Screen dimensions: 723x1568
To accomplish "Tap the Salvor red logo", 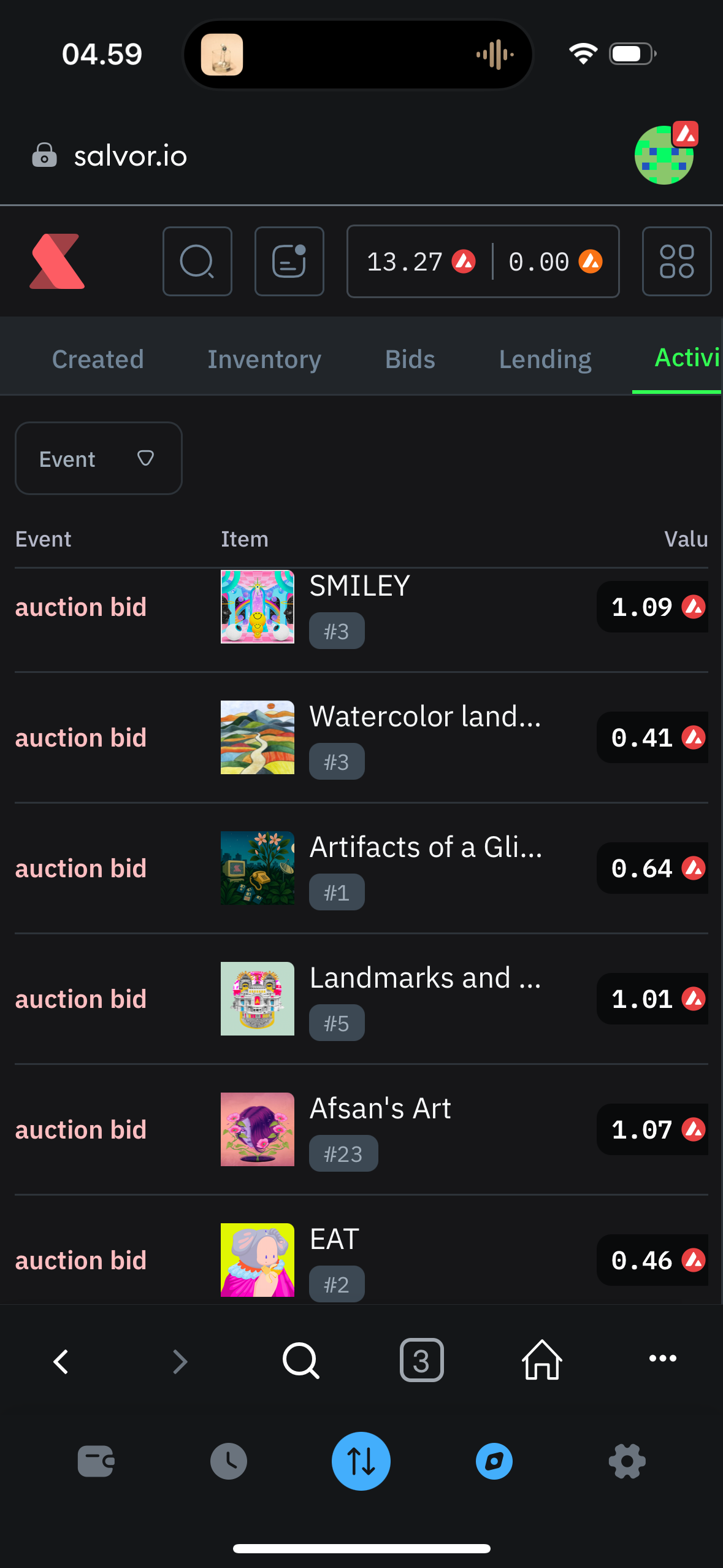I will (x=57, y=261).
